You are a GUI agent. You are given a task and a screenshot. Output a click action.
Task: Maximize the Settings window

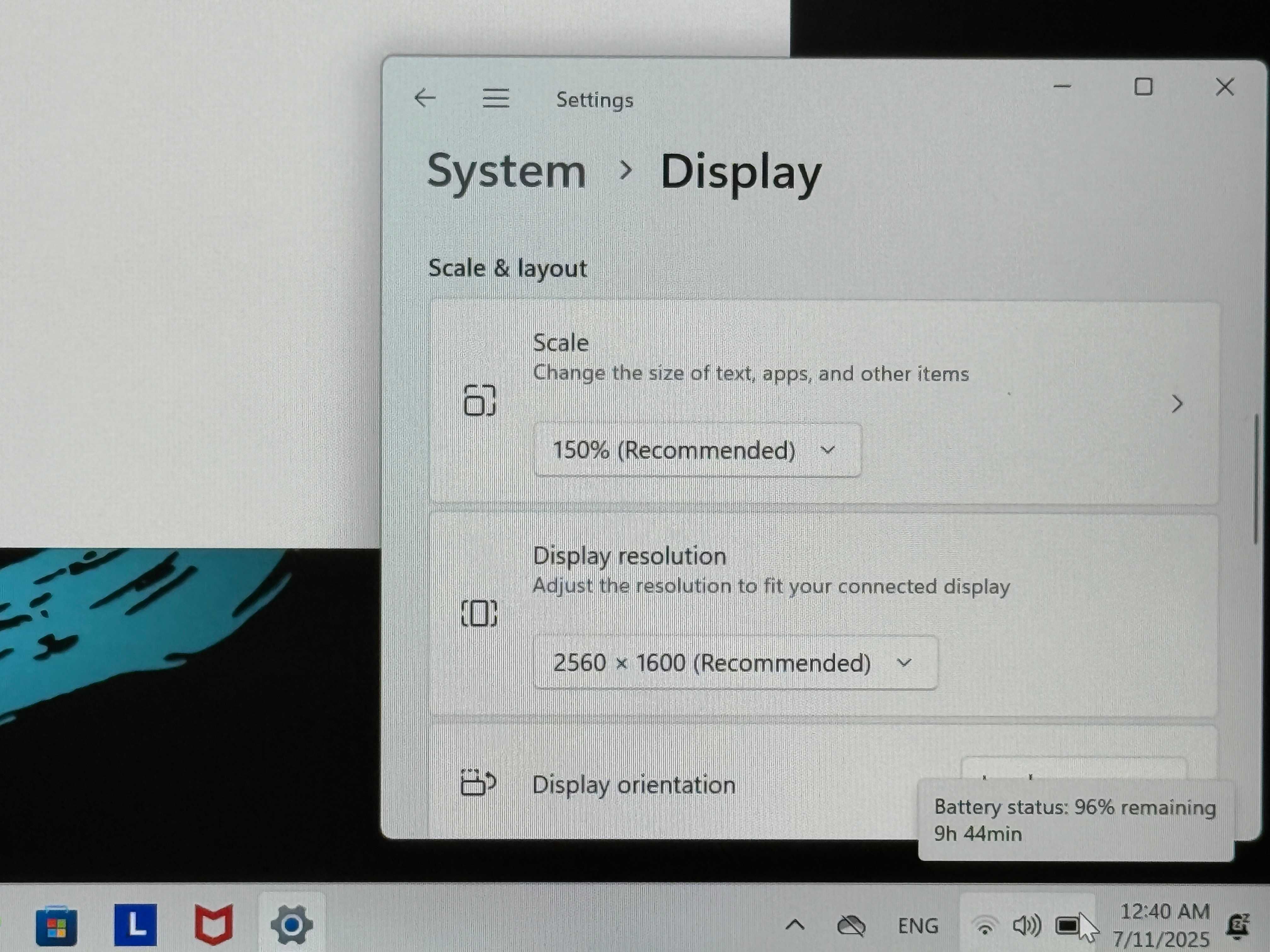pos(1143,87)
